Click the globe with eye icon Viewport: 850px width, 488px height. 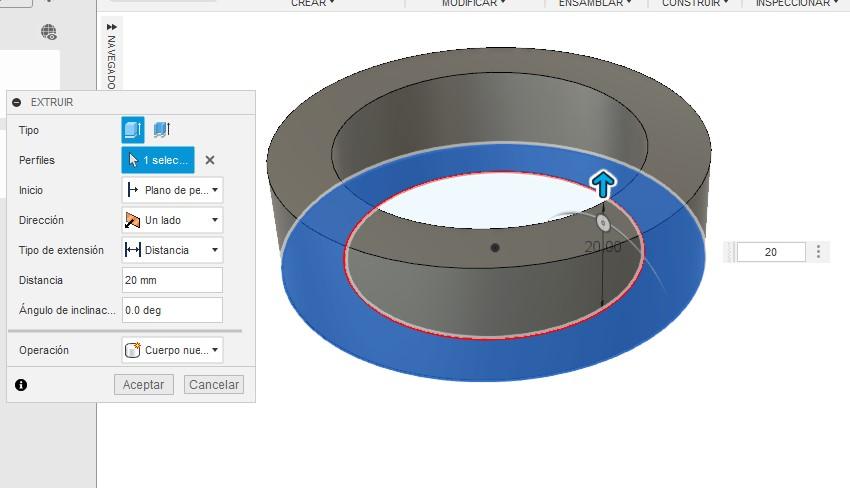coord(49,32)
